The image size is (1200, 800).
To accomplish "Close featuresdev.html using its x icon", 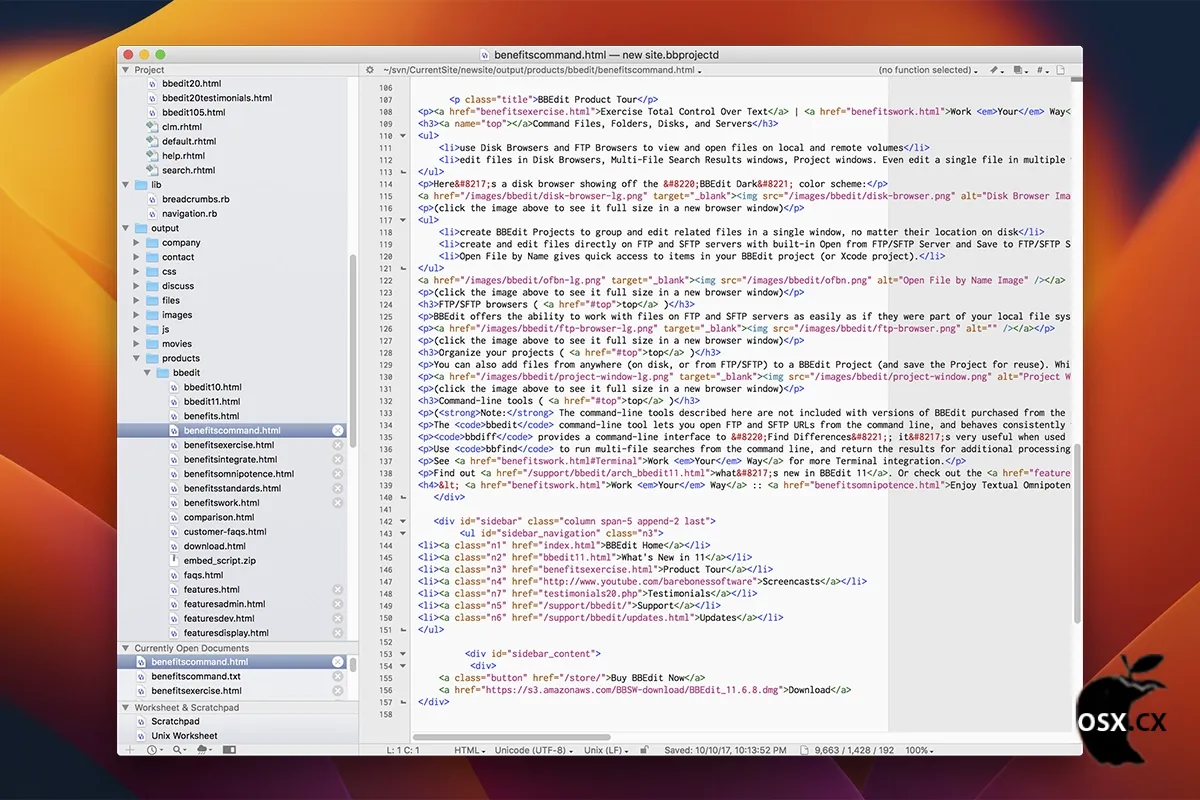I will (x=338, y=619).
